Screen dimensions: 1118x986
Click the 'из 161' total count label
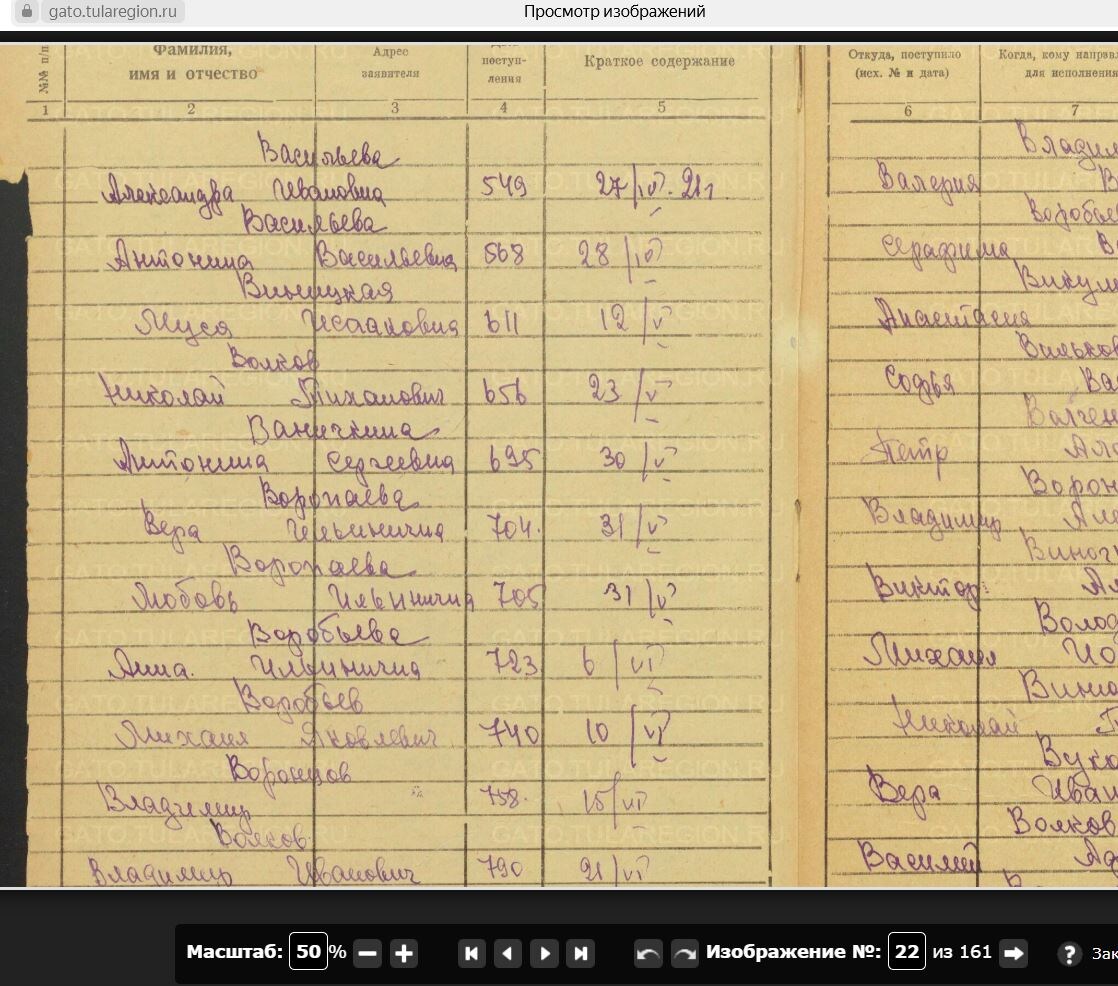tap(962, 952)
